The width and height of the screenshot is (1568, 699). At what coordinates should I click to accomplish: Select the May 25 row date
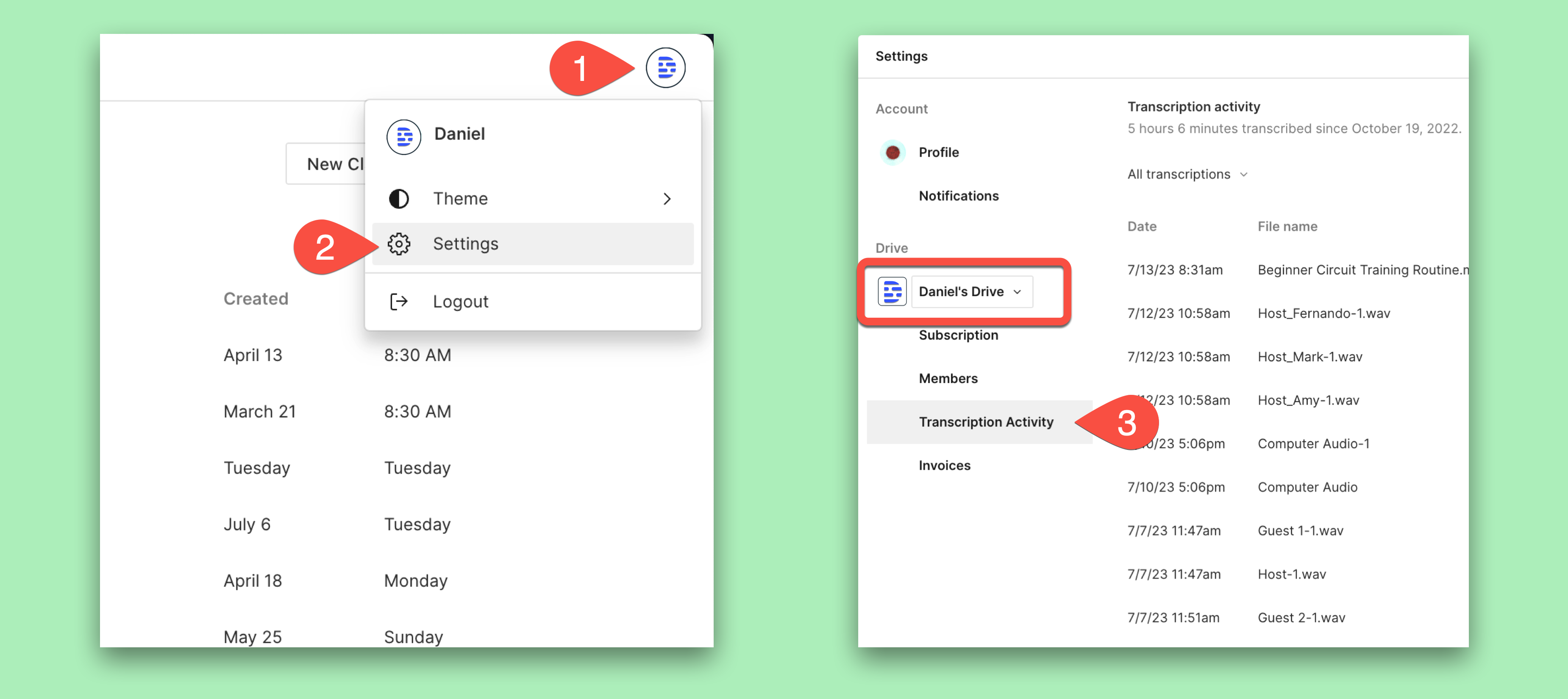252,637
